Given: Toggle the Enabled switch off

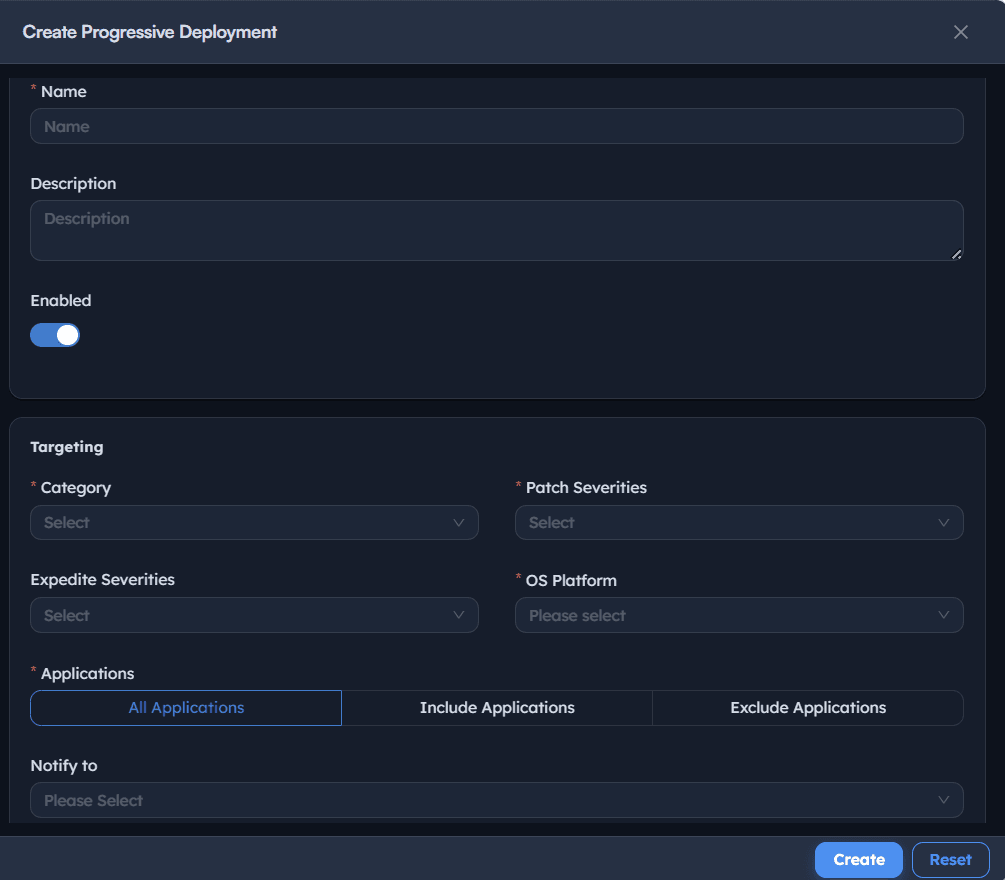Looking at the screenshot, I should 55,335.
